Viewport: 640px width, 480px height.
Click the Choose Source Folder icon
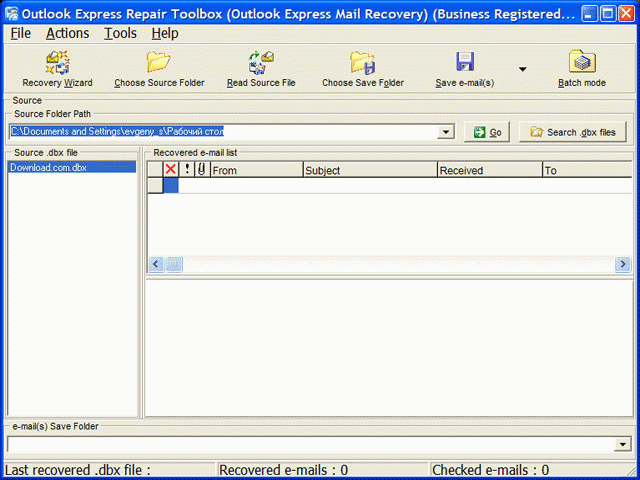[x=159, y=62]
